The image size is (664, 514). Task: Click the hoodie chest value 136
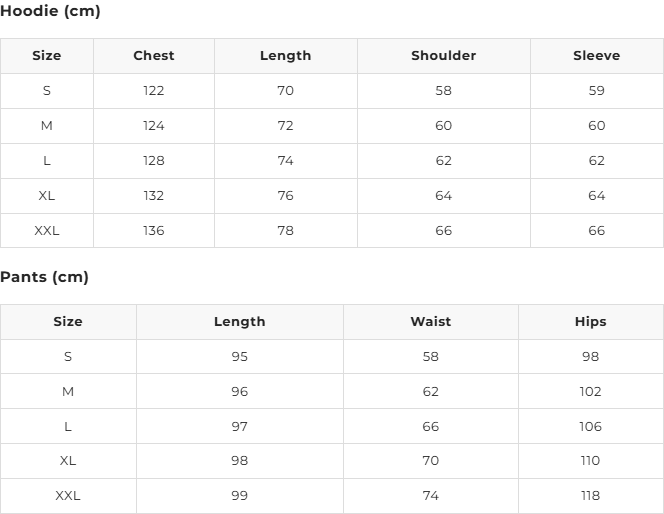click(x=153, y=231)
